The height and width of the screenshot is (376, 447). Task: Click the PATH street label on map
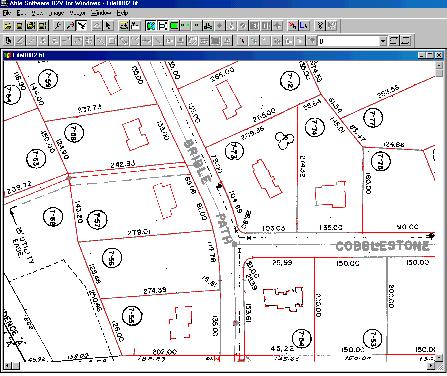(x=224, y=228)
